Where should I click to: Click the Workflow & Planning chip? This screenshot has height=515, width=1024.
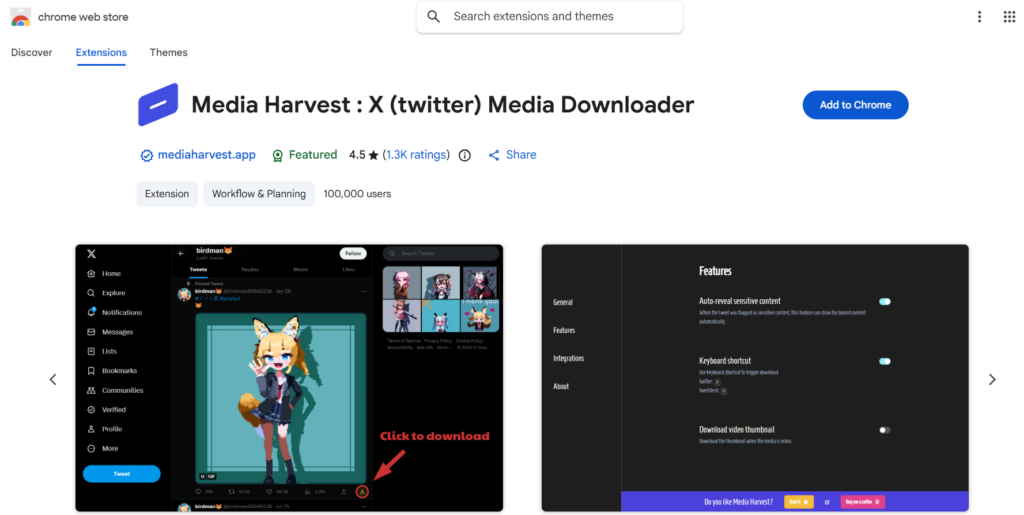pos(259,194)
